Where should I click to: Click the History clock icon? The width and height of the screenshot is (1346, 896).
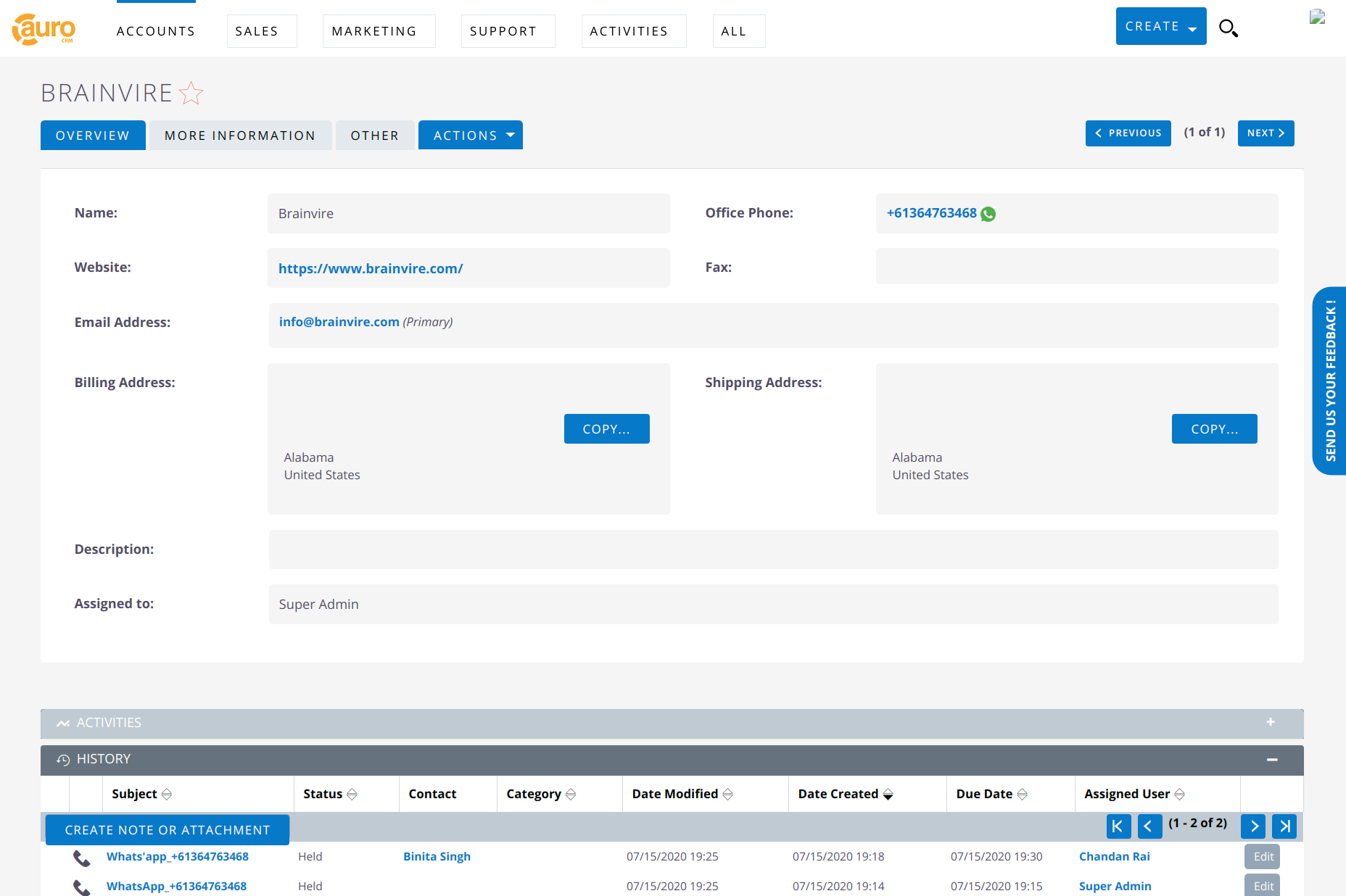coord(63,760)
